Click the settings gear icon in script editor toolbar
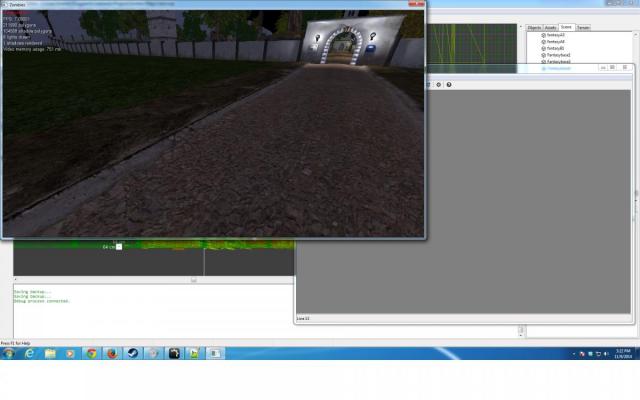The width and height of the screenshot is (640, 400). [x=439, y=84]
